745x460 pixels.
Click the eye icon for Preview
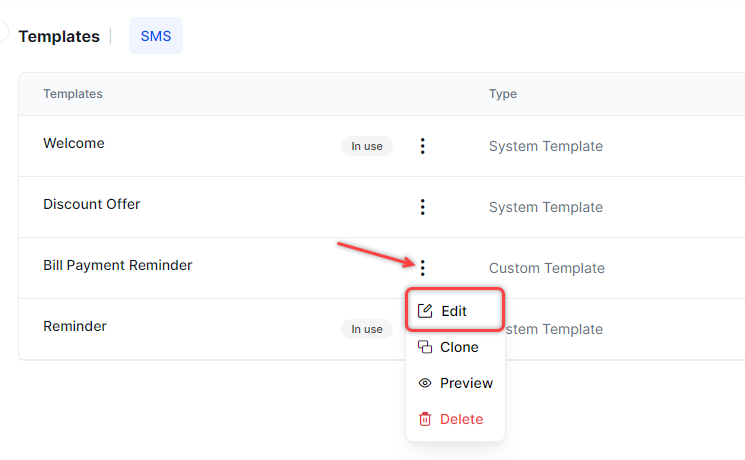point(425,383)
